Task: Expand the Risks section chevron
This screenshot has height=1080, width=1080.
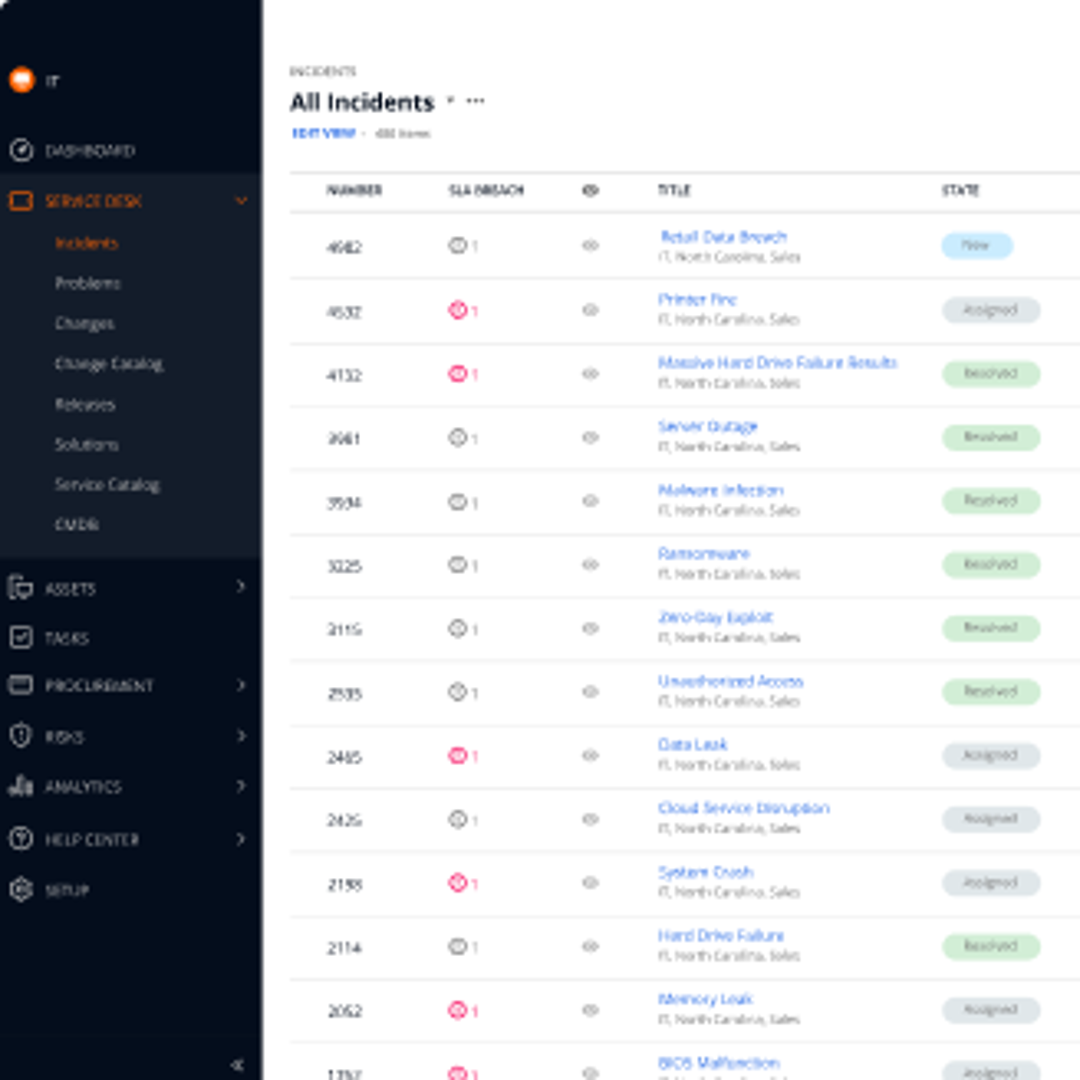Action: tap(241, 736)
